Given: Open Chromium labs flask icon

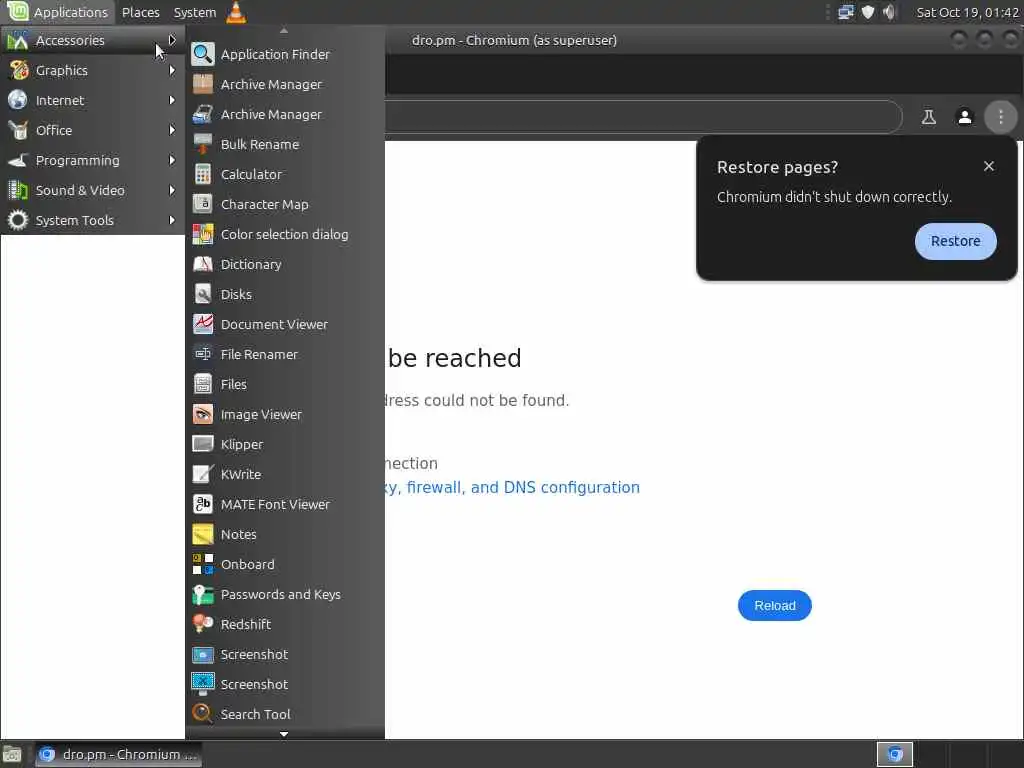Looking at the screenshot, I should (x=928, y=117).
